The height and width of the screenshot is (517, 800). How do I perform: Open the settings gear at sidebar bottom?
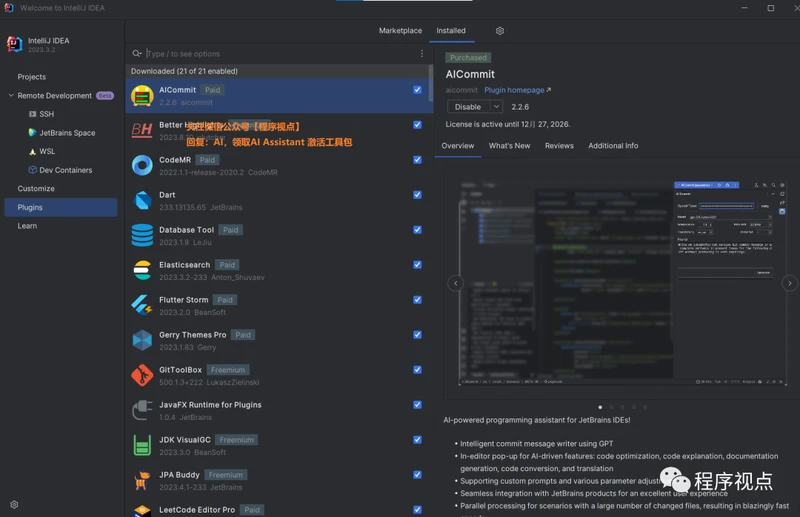pyautogui.click(x=14, y=504)
